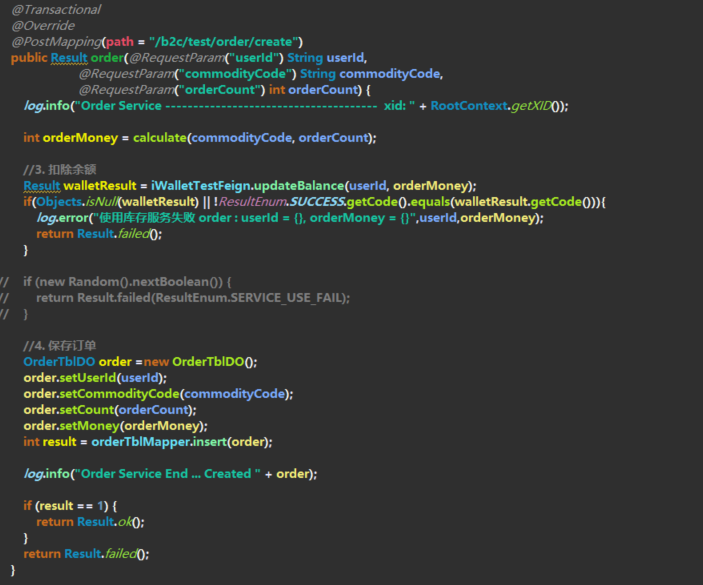Click the setUserId method call

[x=88, y=378]
